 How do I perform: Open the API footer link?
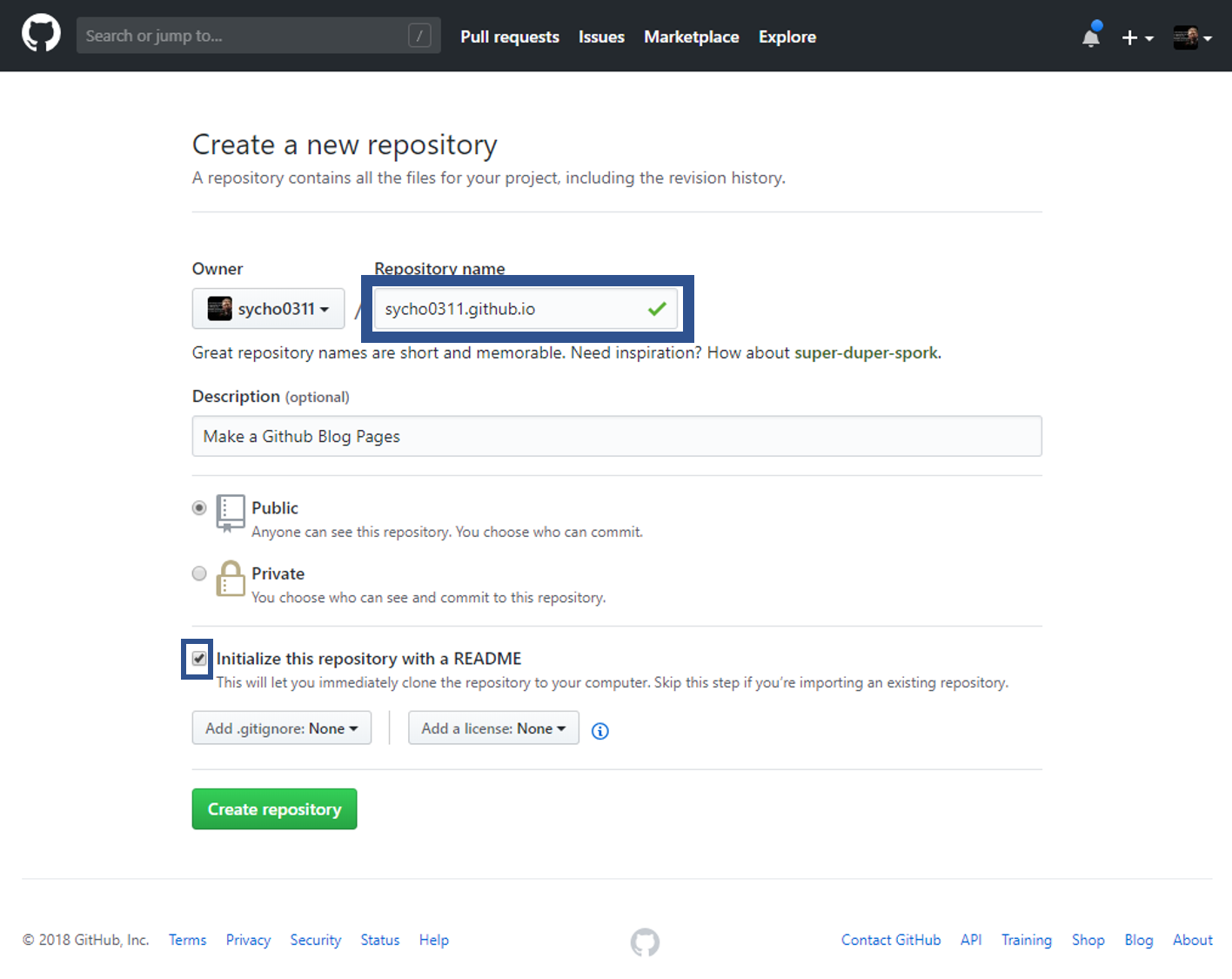(x=971, y=940)
